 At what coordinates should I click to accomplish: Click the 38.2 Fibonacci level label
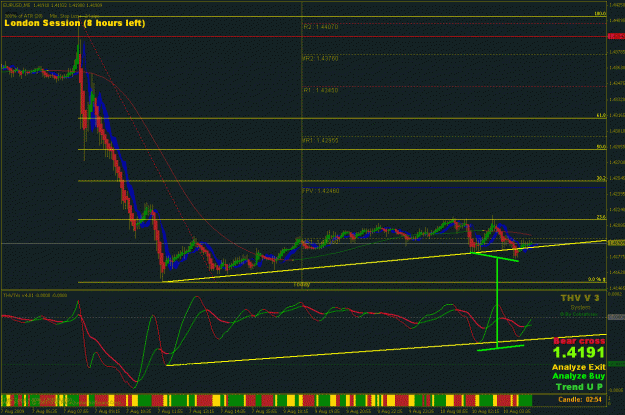601,179
